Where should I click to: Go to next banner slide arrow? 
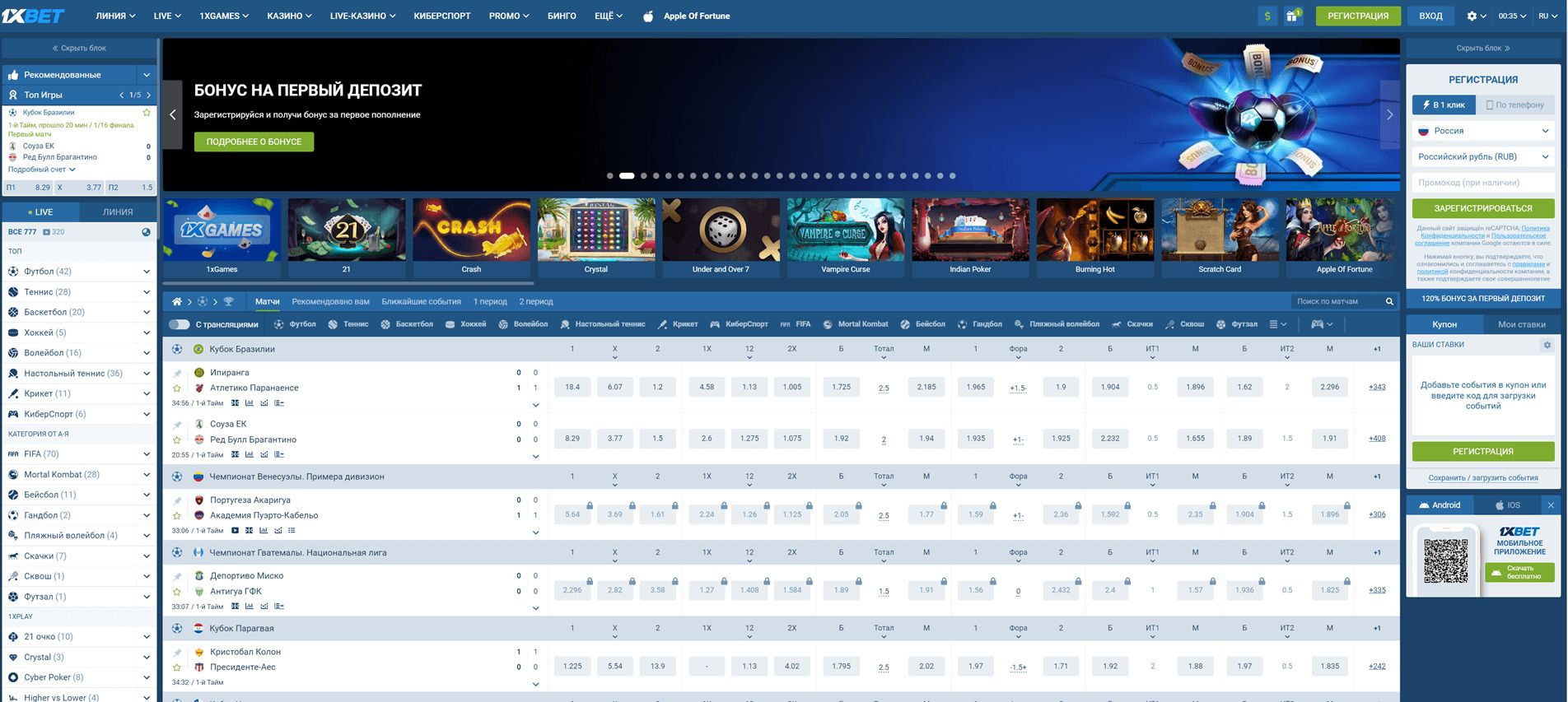click(1389, 115)
